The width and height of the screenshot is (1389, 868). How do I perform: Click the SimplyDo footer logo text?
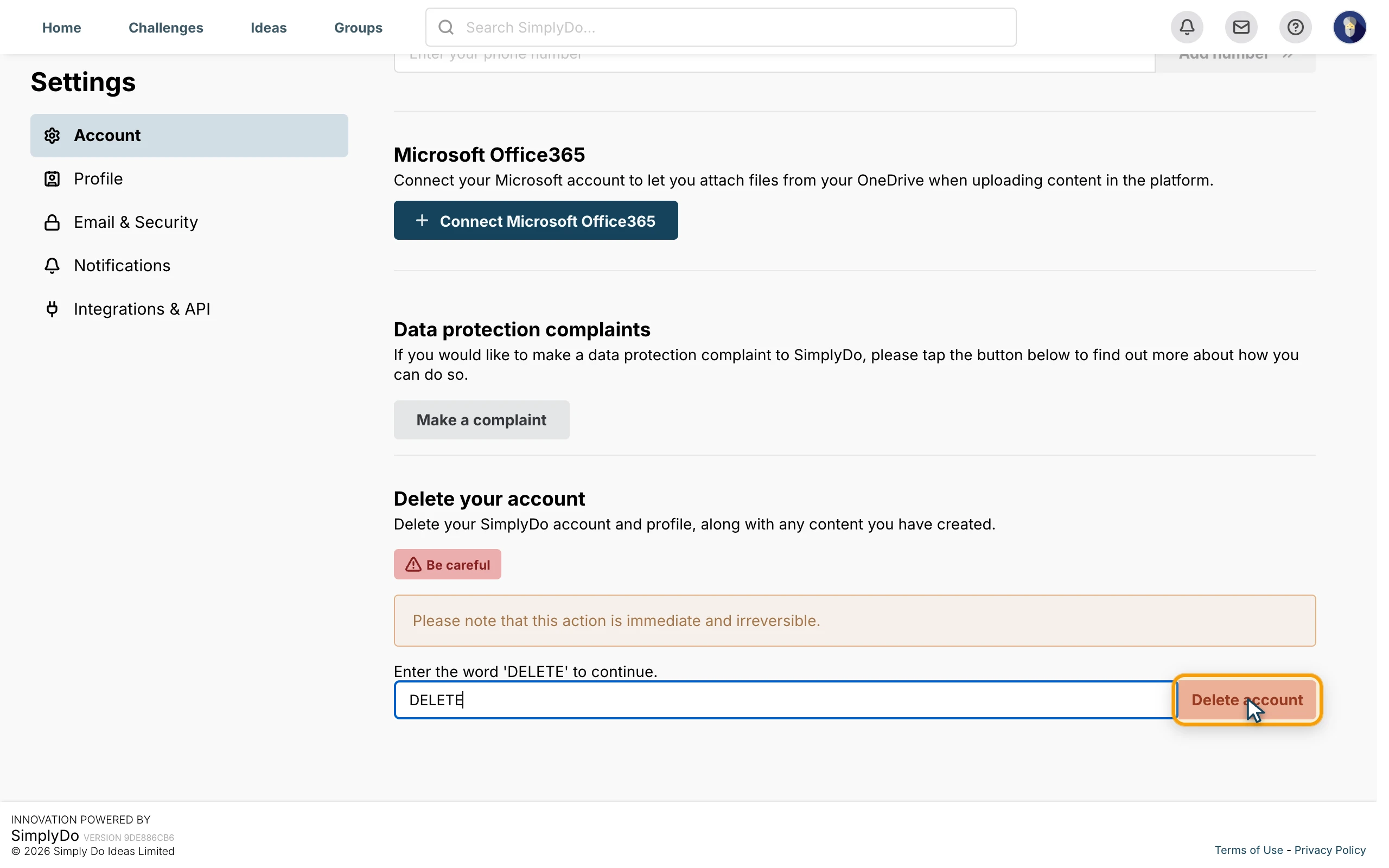(x=45, y=835)
